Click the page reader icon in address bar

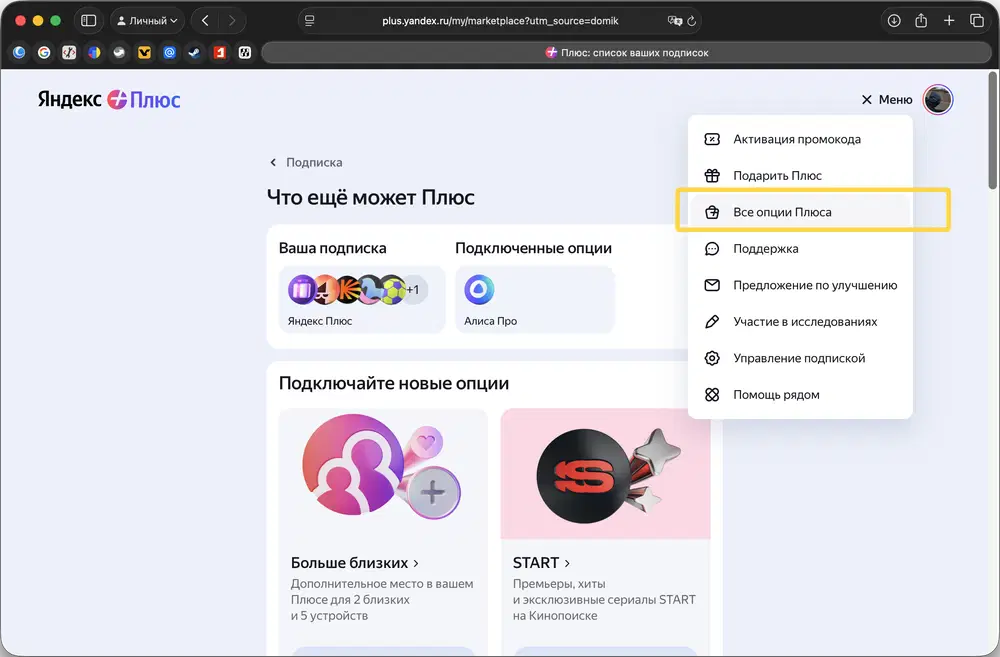tap(310, 21)
